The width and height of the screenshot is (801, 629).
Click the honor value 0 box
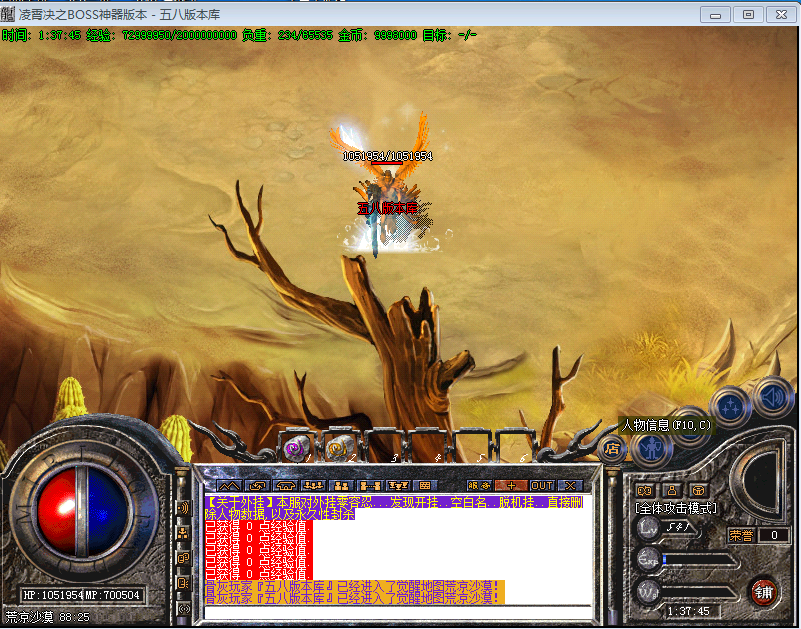(x=774, y=535)
